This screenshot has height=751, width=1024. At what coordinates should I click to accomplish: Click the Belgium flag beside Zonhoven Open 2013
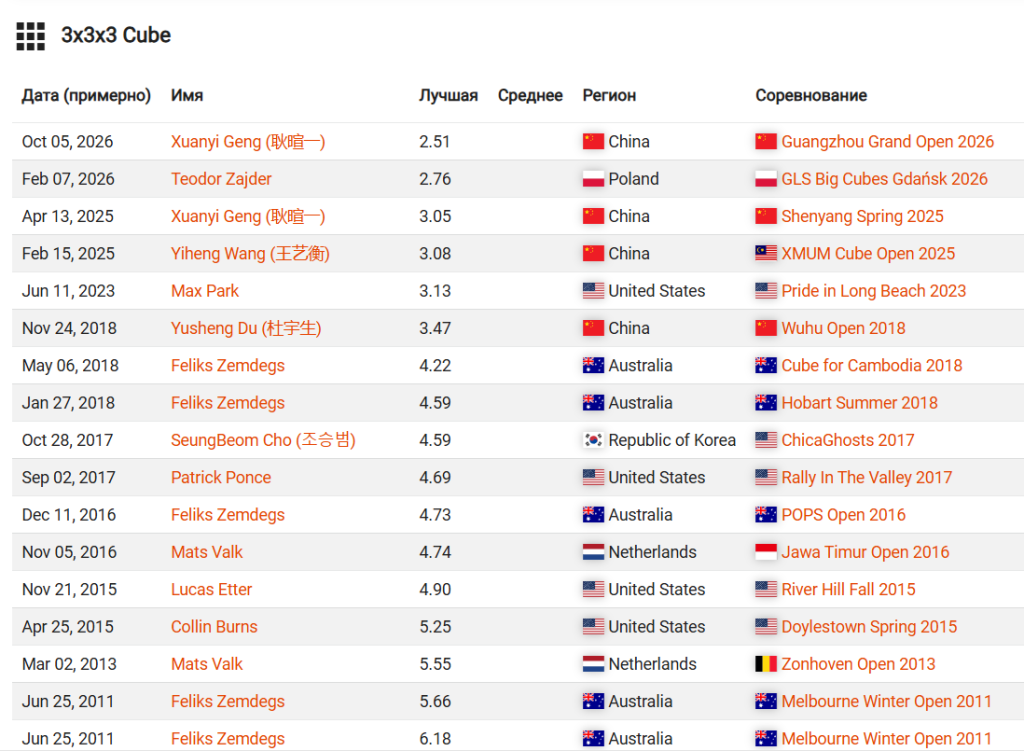click(x=766, y=663)
